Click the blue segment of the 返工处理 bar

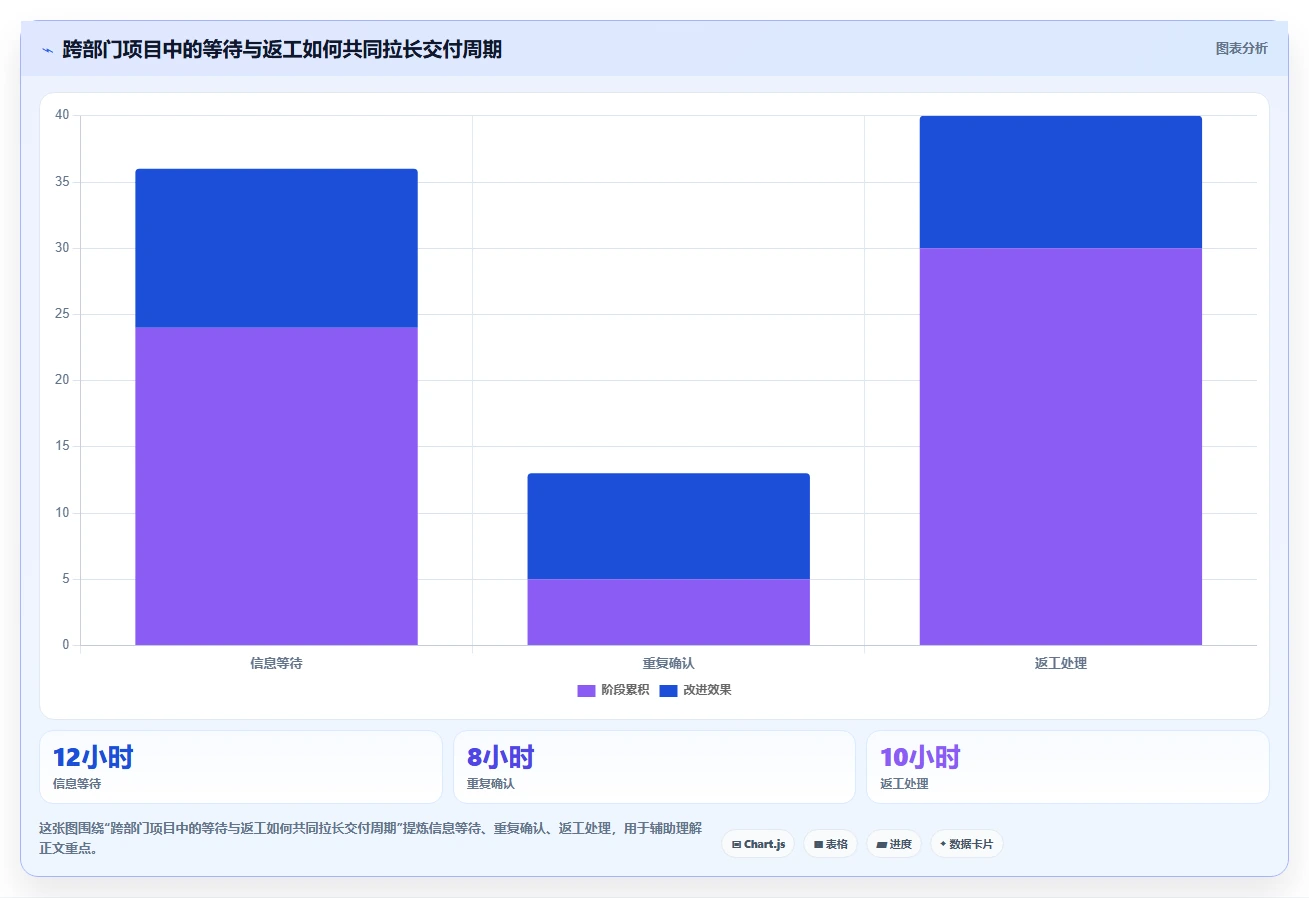tap(1060, 182)
